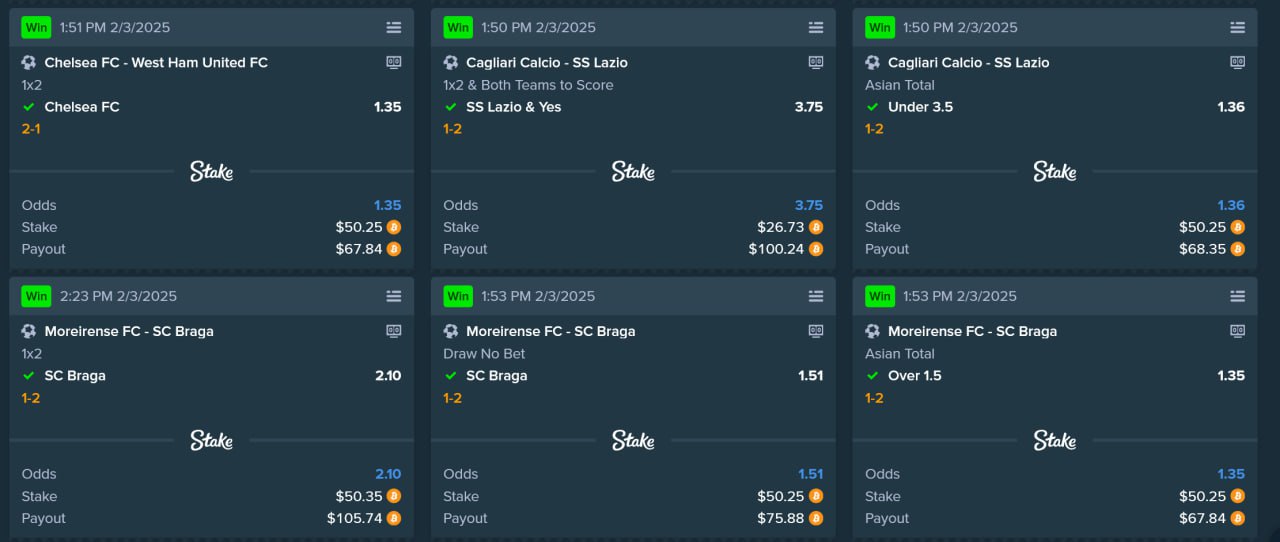Image resolution: width=1280 pixels, height=542 pixels.
Task: Click the Stake logo on the Over 1.5 card
Action: (1054, 441)
